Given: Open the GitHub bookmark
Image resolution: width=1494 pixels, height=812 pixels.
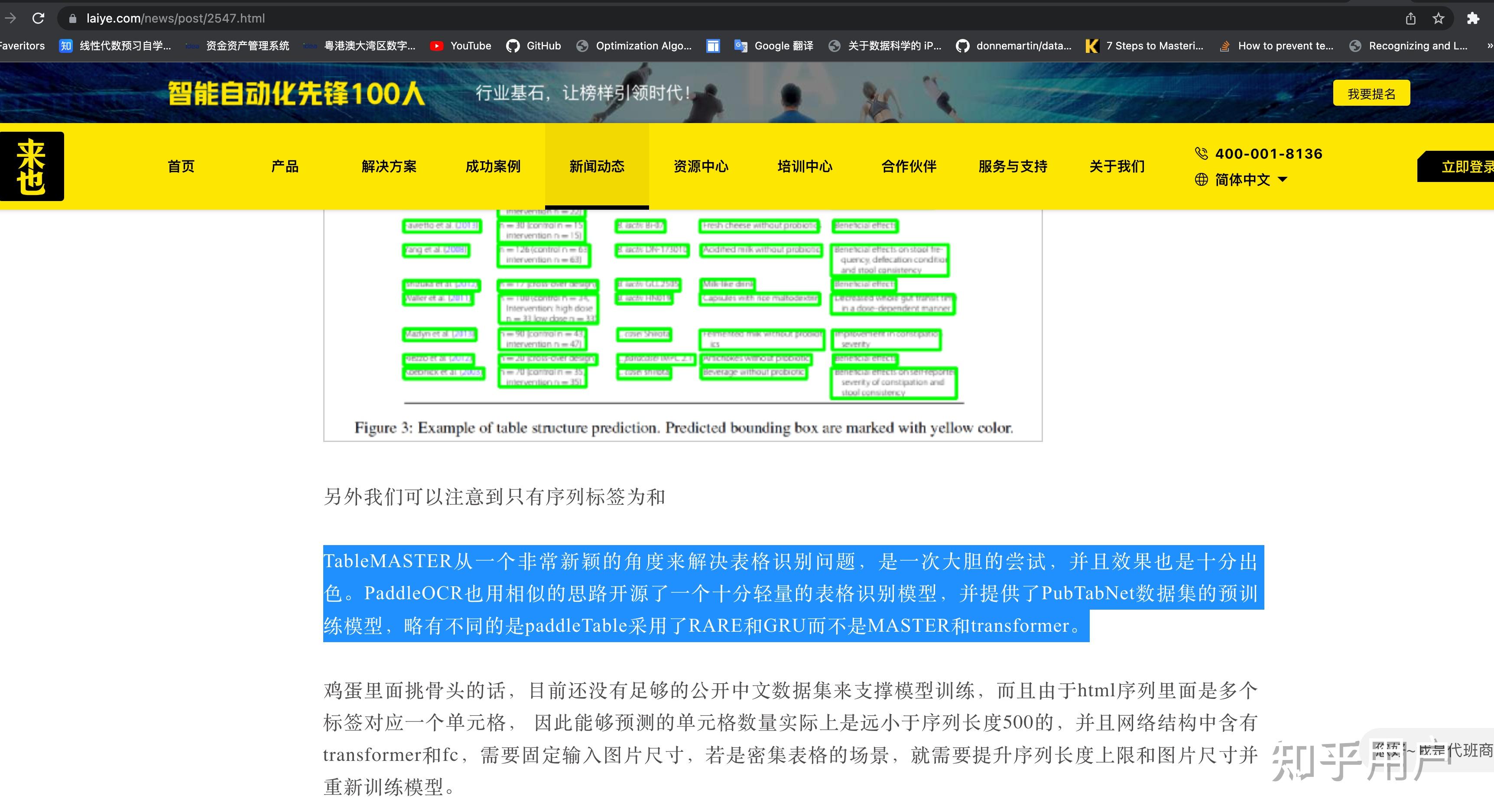Looking at the screenshot, I should click(x=533, y=45).
